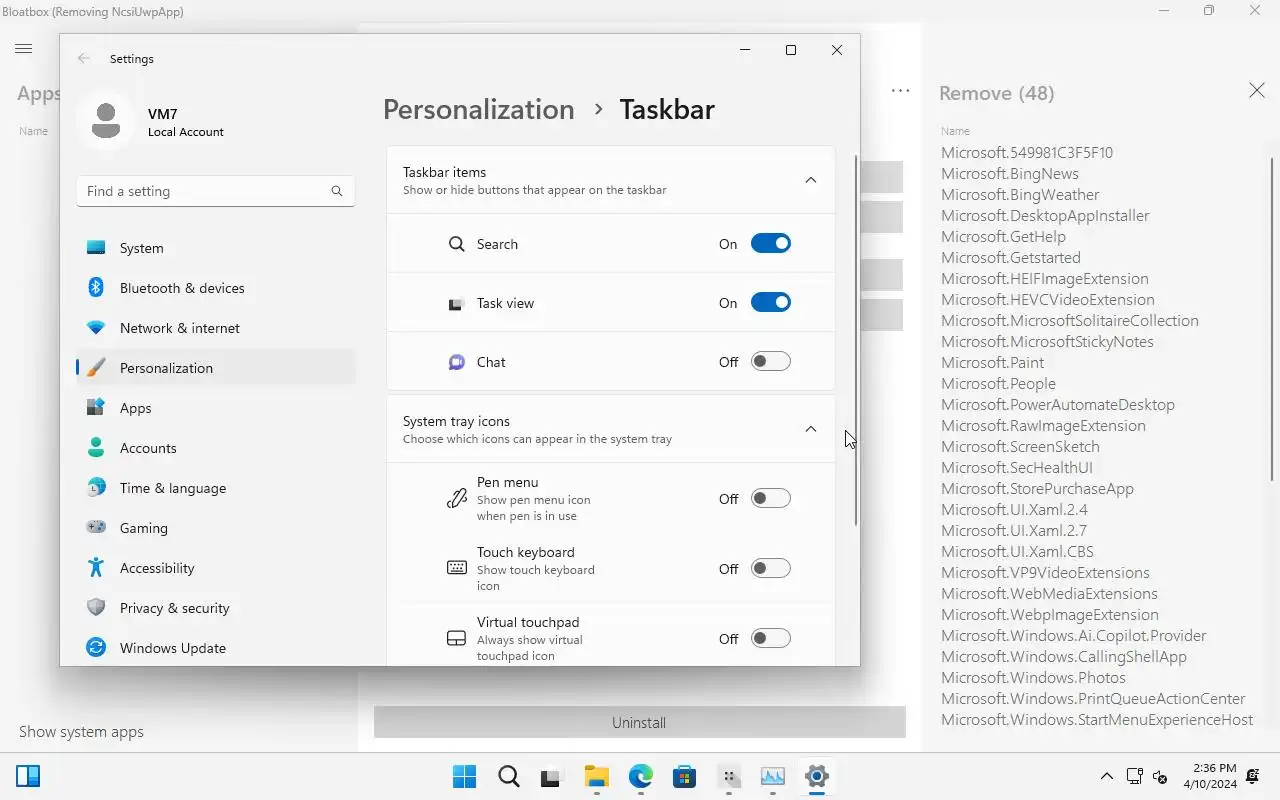Select Microsoft.549981C3F5F10 in Remove list
This screenshot has width=1280, height=800.
pyautogui.click(x=1027, y=152)
